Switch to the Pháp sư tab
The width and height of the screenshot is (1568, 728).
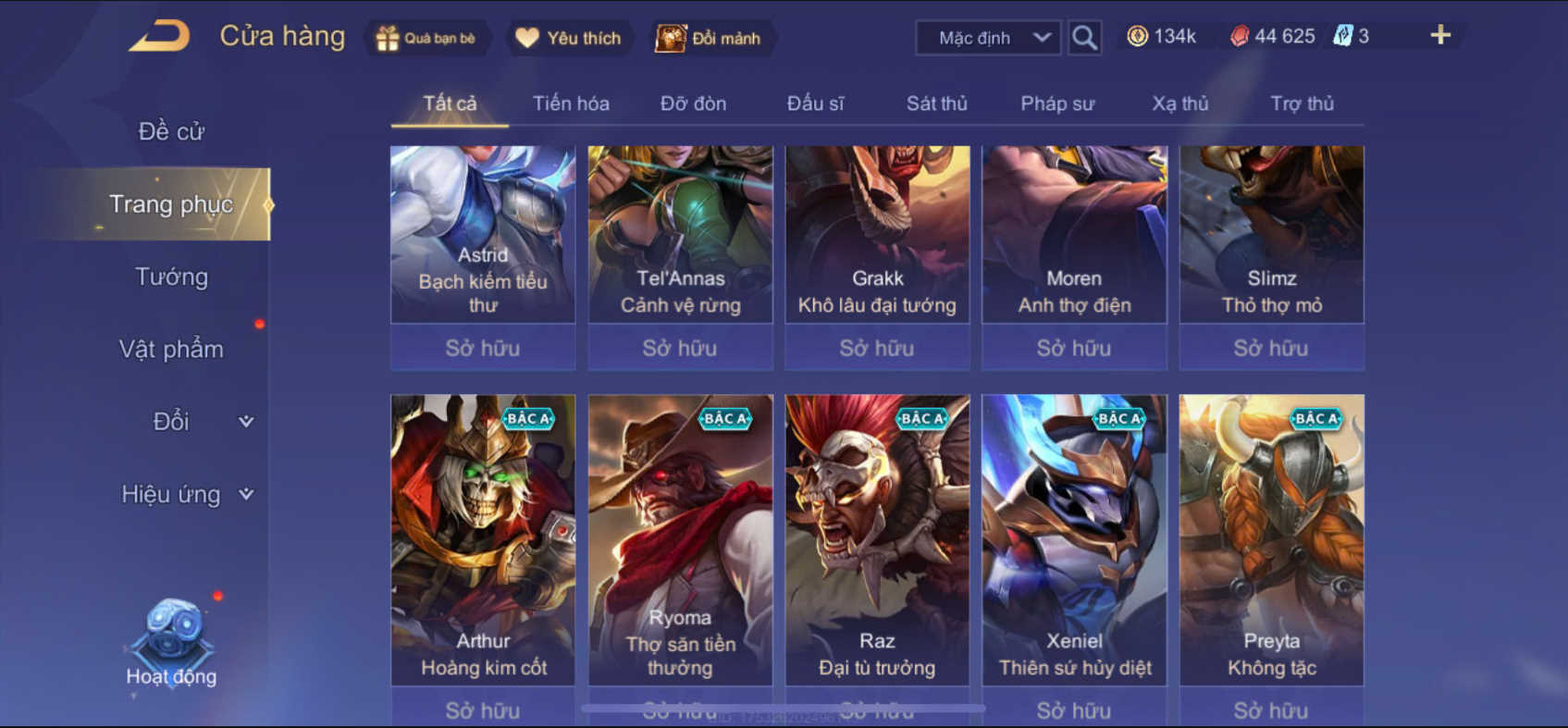1057,104
